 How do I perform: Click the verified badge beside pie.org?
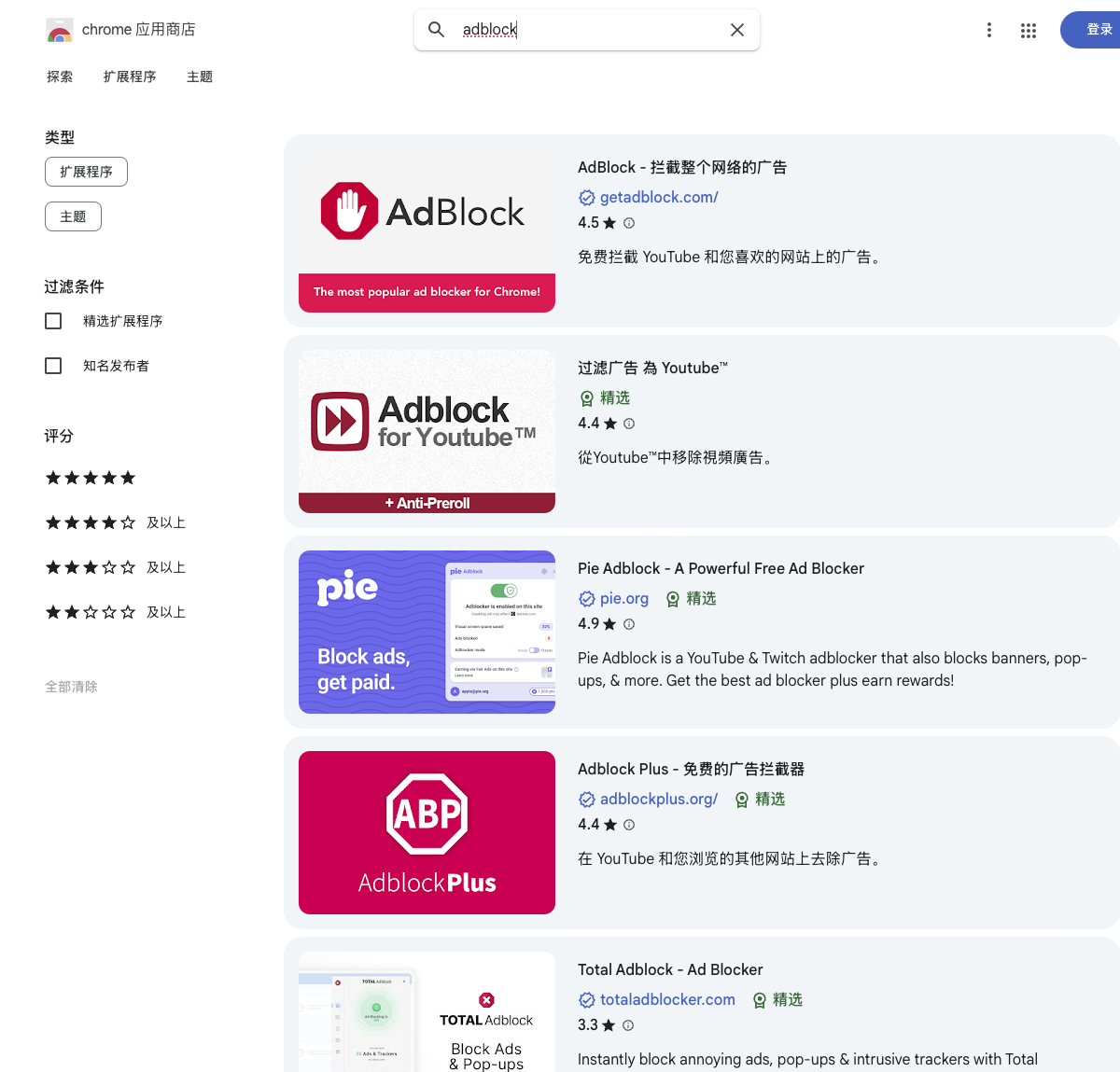tap(586, 598)
